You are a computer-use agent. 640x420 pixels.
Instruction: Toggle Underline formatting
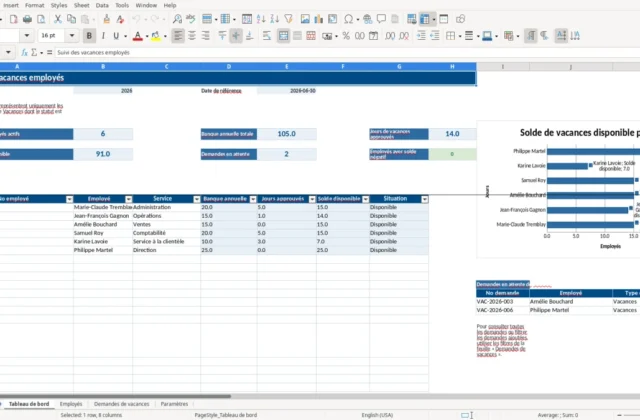[116, 36]
